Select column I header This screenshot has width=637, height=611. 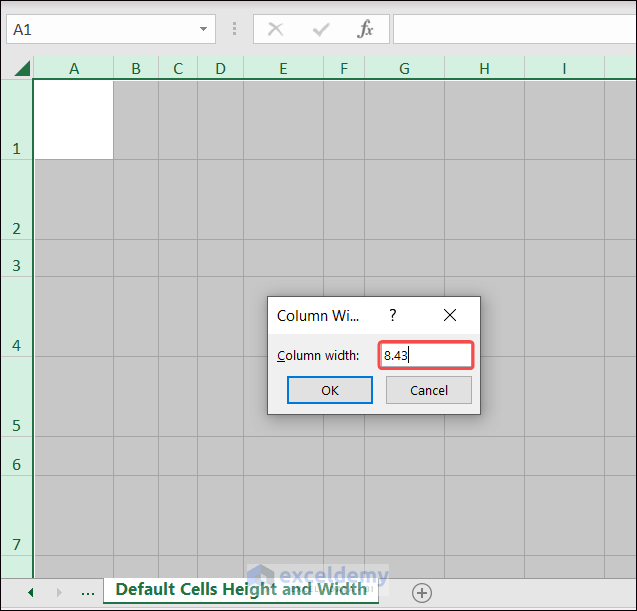[564, 68]
